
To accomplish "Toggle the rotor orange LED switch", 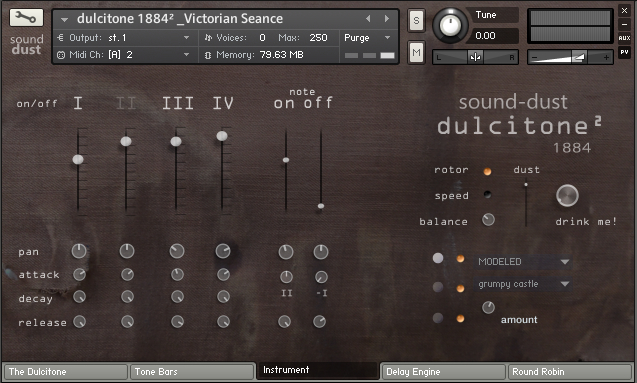I will [487, 171].
